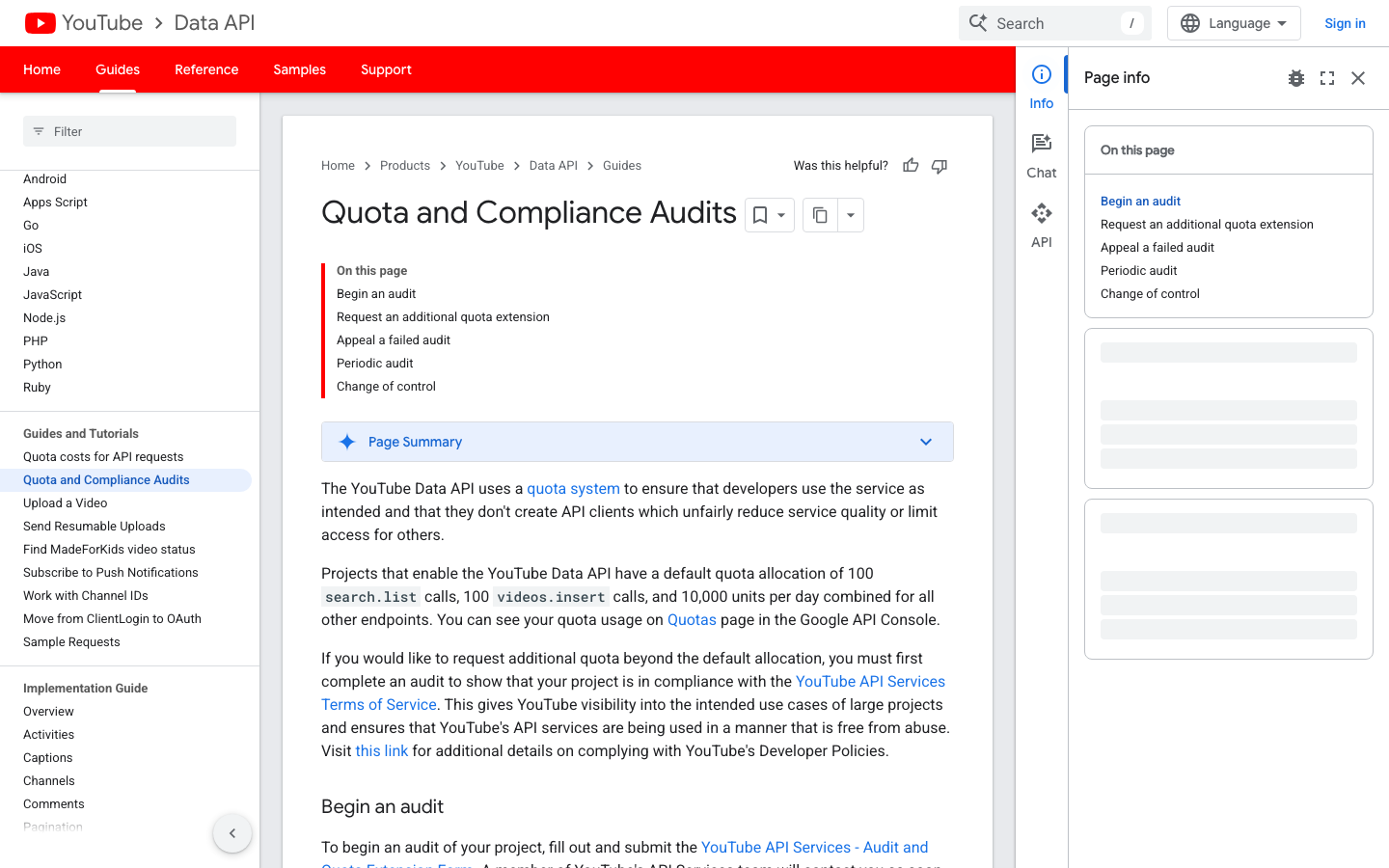The image size is (1389, 868).
Task: Open Comments in the sidebar
Action: 53,804
